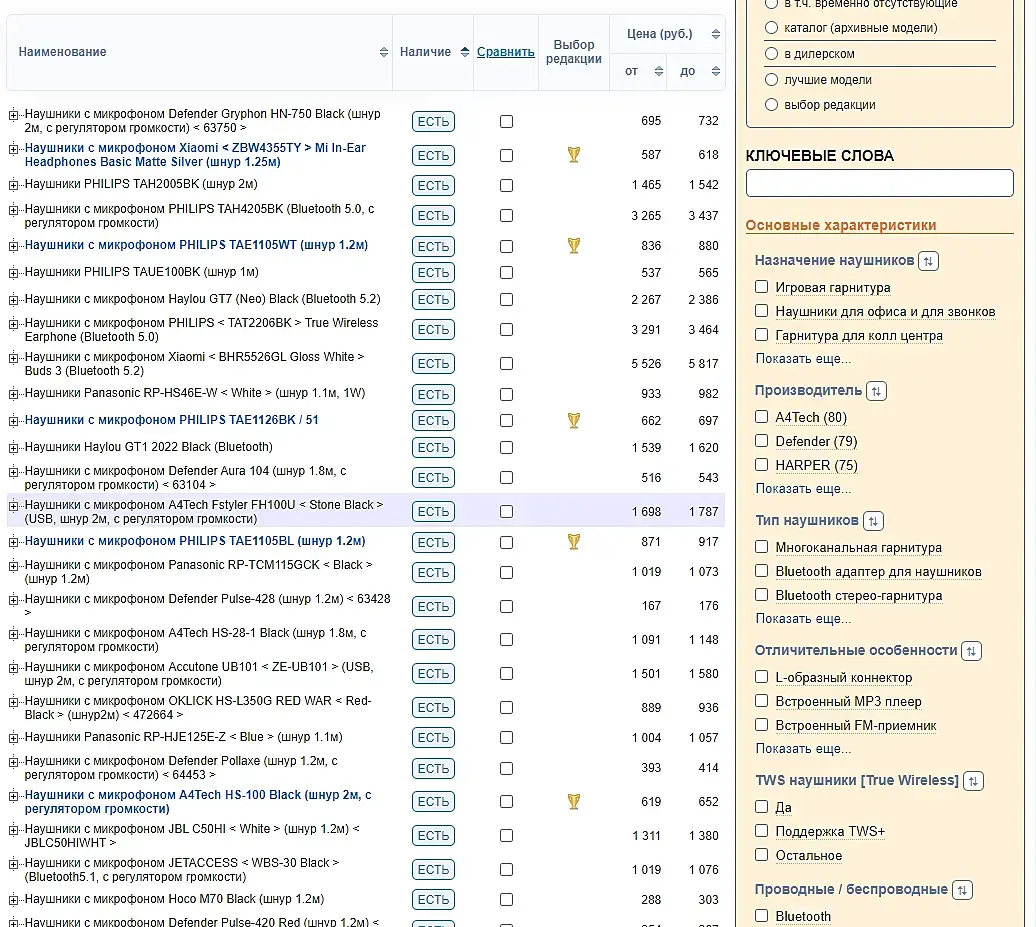Tick compare checkbox for Haylou GT1 2022 Black

click(506, 447)
